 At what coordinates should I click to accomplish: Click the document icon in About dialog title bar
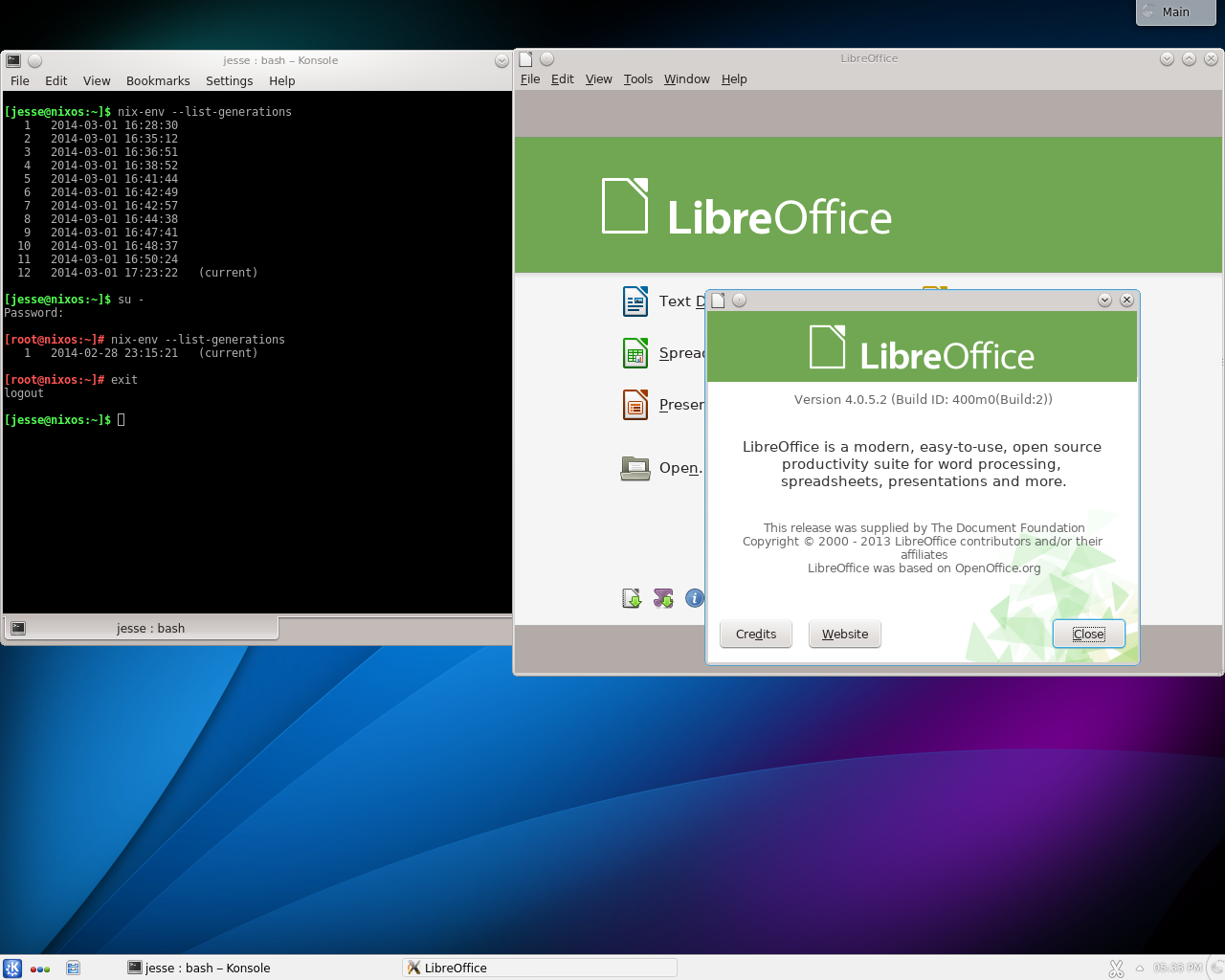point(718,301)
